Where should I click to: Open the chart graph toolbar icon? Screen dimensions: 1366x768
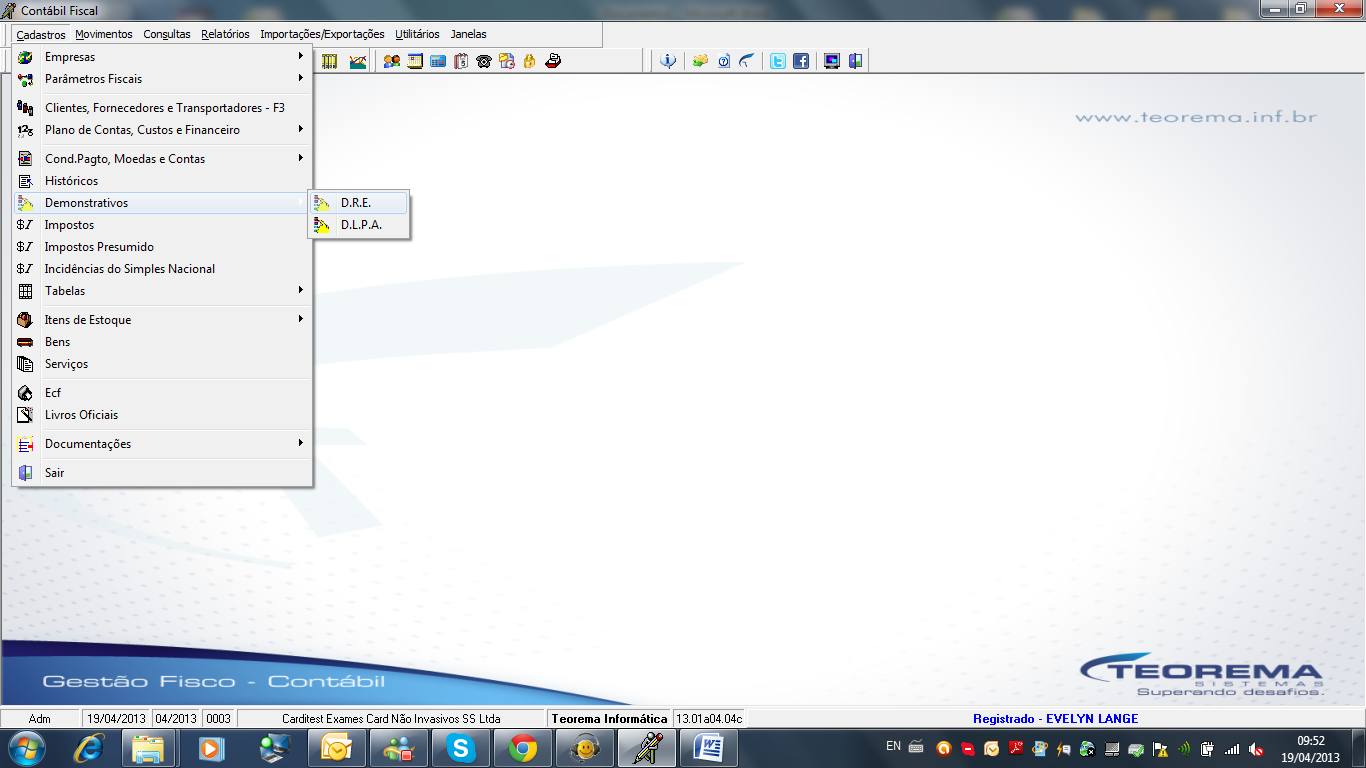[357, 61]
